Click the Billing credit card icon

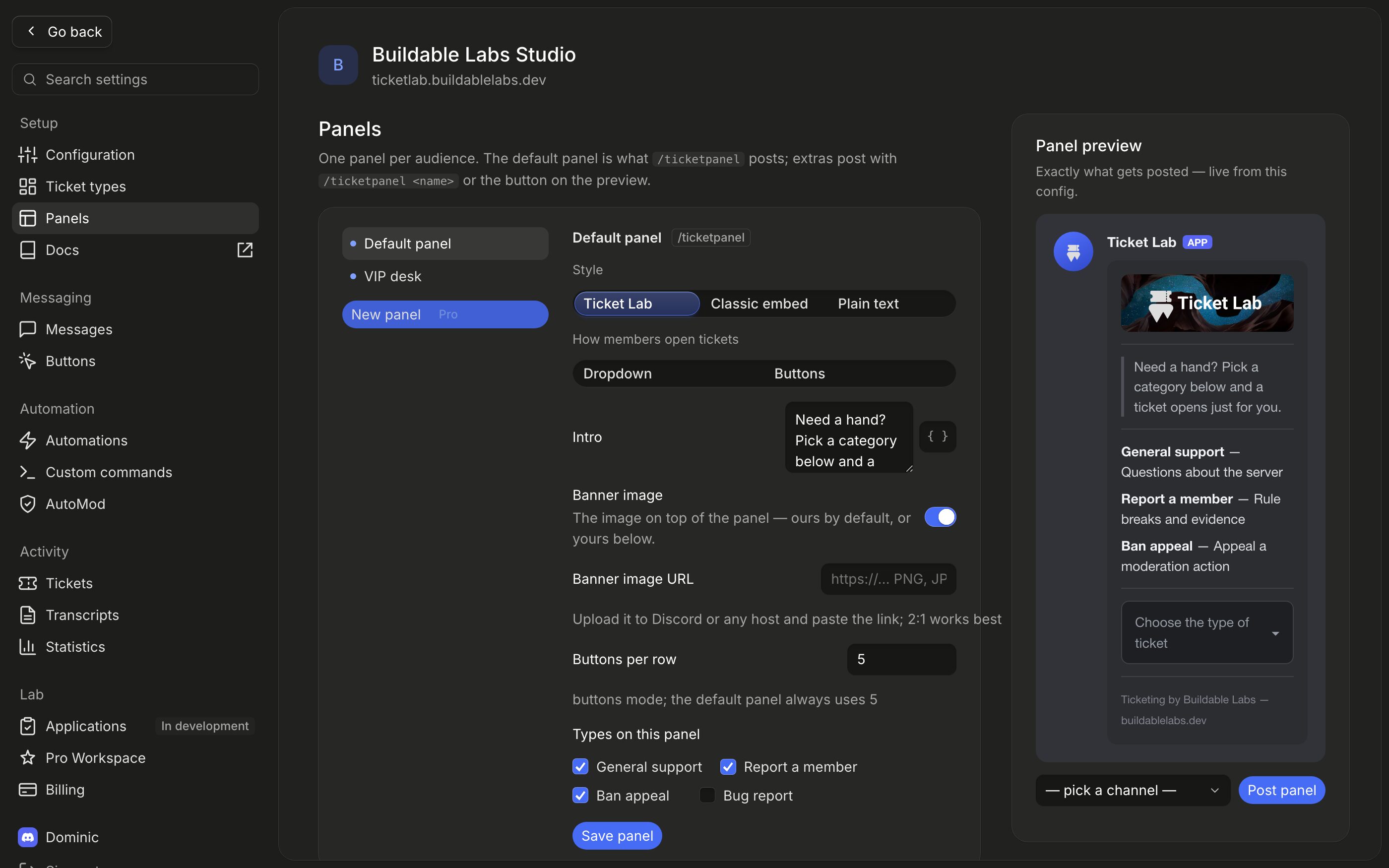(28, 789)
